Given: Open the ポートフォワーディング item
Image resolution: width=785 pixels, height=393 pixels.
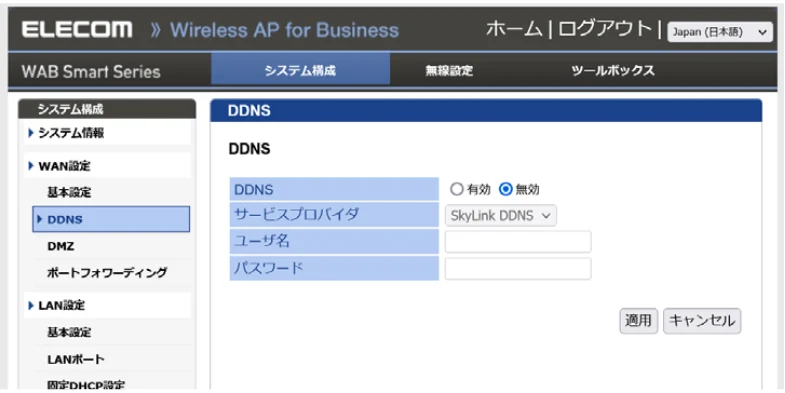Looking at the screenshot, I should pyautogui.click(x=107, y=273).
